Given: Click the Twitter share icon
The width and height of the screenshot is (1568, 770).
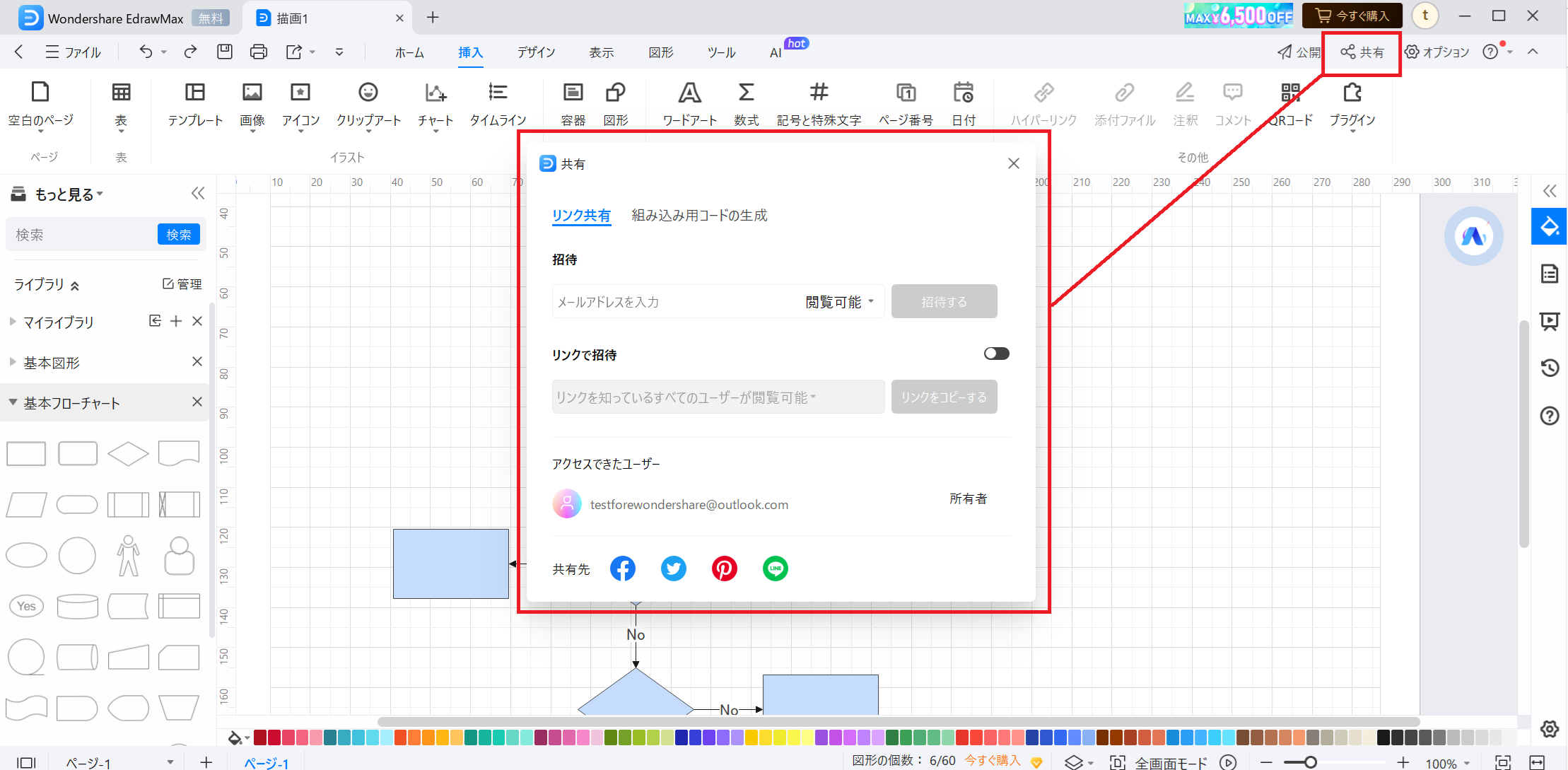Looking at the screenshot, I should (x=673, y=568).
